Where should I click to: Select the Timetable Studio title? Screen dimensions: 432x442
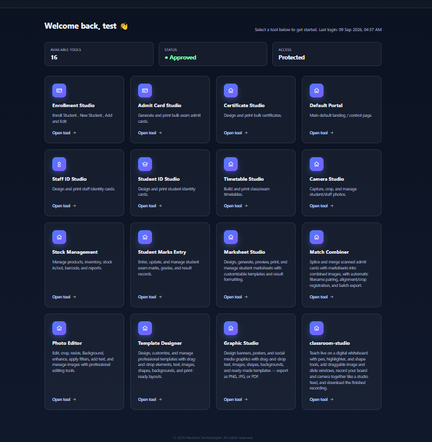(244, 179)
